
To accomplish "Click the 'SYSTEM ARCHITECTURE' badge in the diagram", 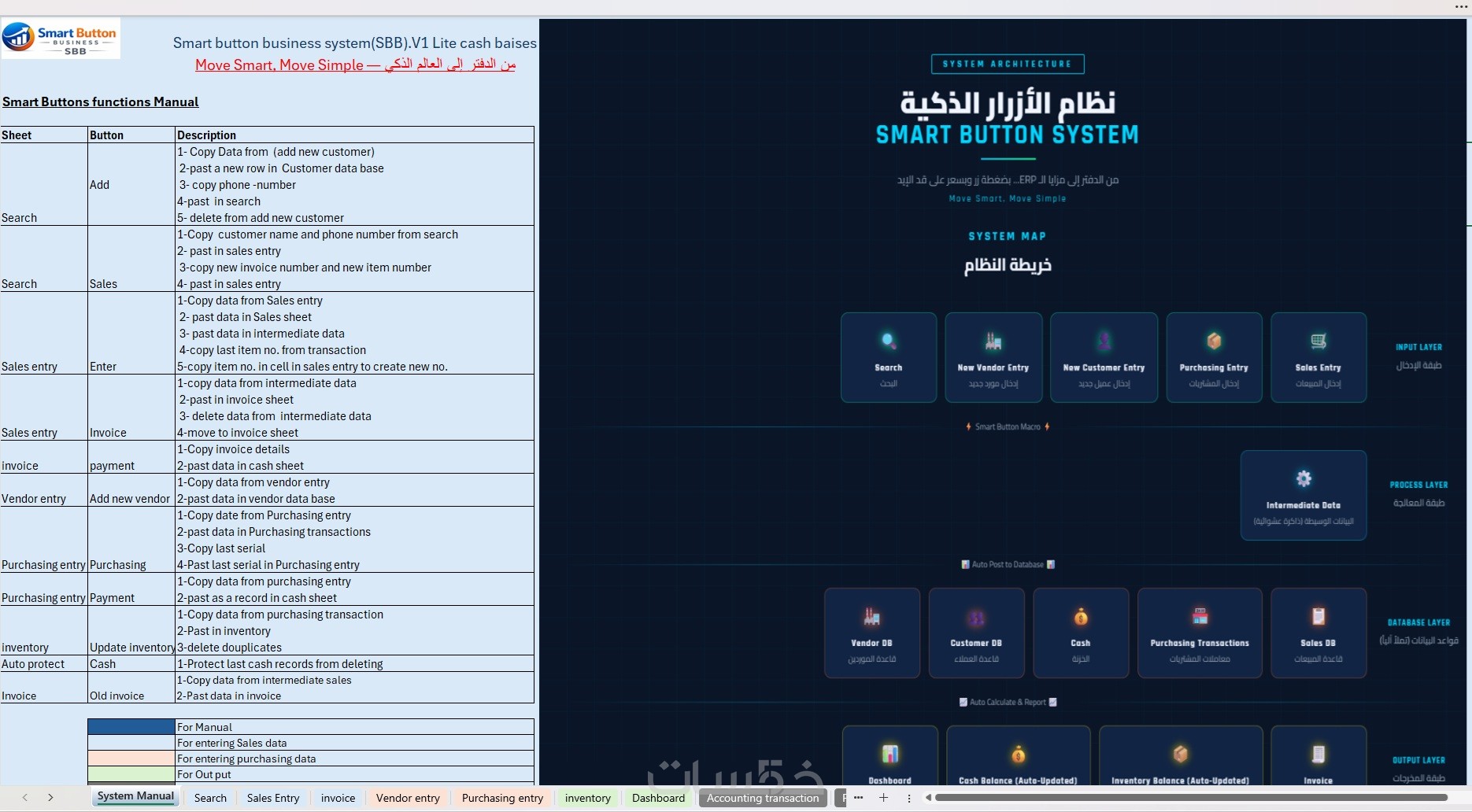I will tap(1008, 64).
